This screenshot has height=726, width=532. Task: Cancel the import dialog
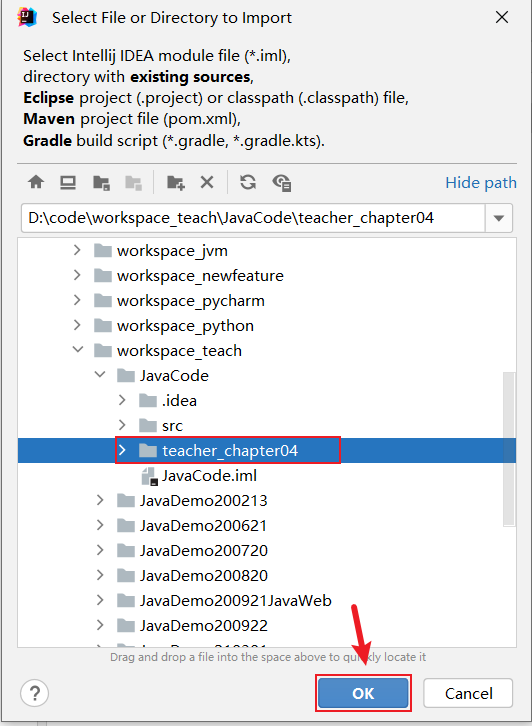point(468,693)
